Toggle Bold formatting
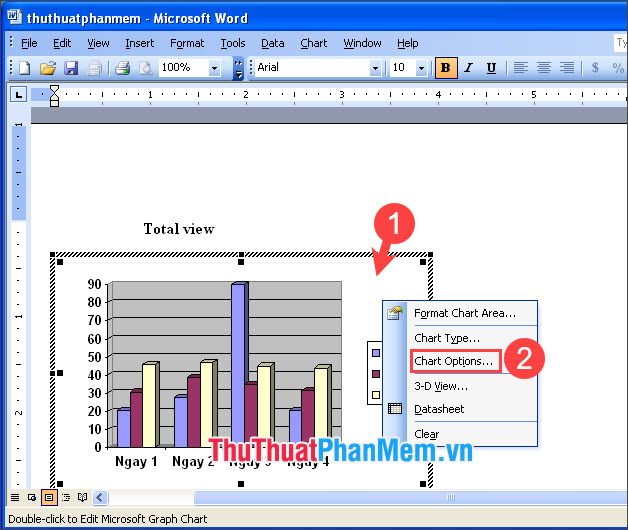This screenshot has width=628, height=530. click(x=446, y=68)
